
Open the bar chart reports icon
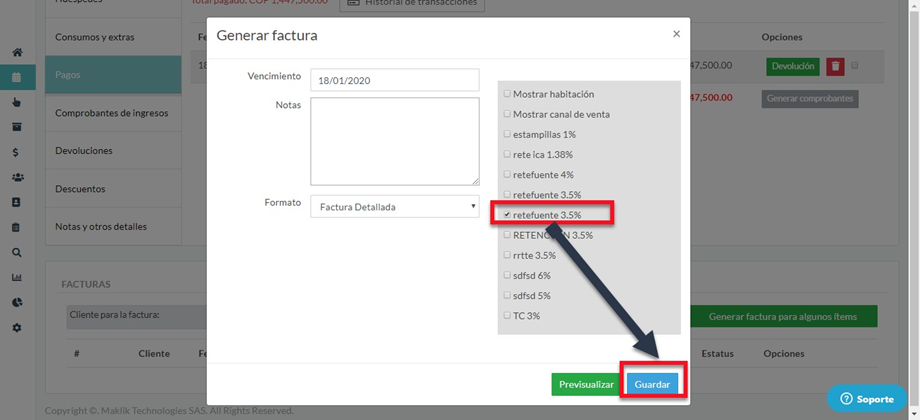pos(17,278)
